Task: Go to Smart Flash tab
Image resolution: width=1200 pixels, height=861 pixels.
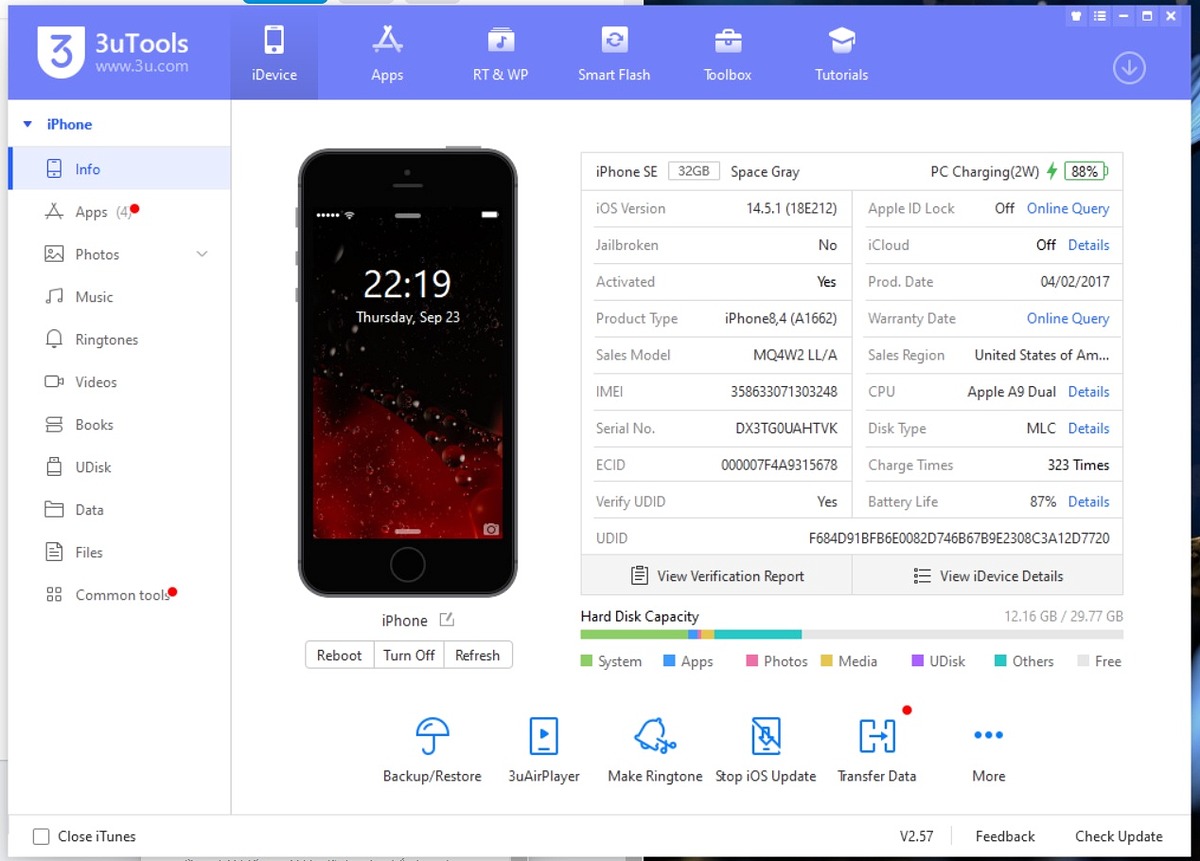Action: coord(614,54)
